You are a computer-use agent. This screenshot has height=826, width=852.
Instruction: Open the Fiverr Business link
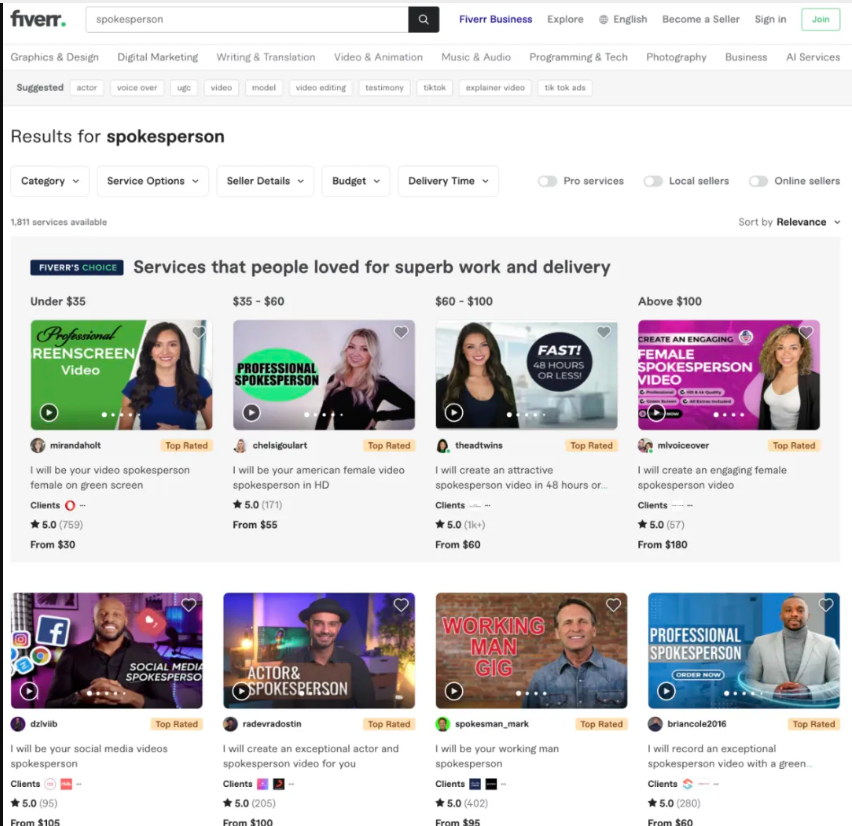click(495, 19)
